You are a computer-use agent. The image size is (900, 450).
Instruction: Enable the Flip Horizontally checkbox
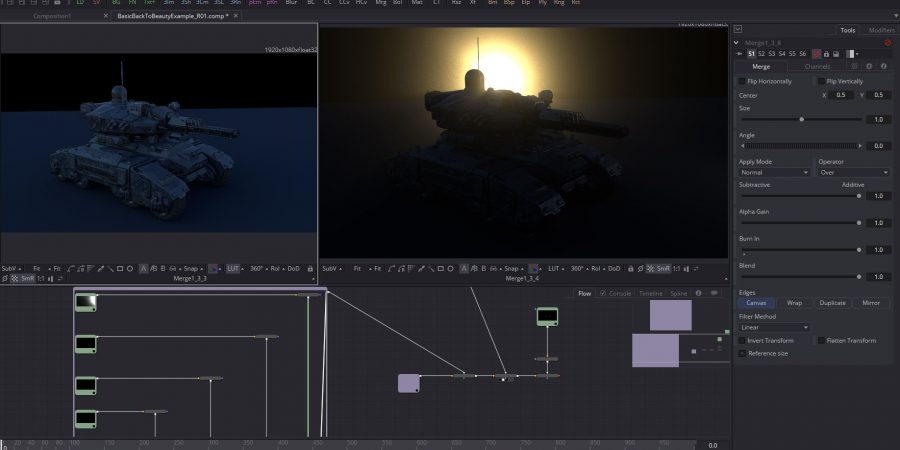click(x=742, y=81)
